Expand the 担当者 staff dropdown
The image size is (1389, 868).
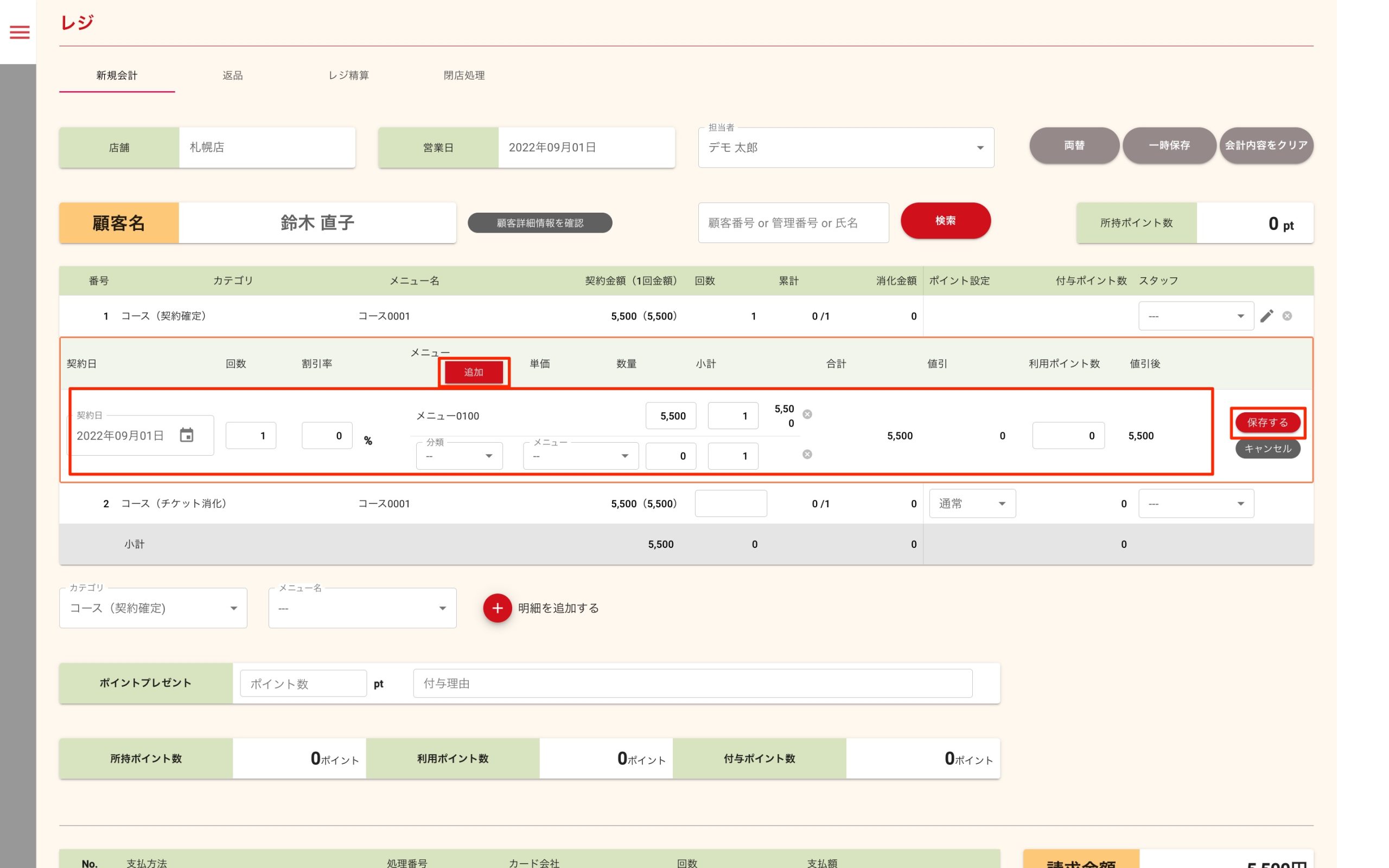pos(845,148)
